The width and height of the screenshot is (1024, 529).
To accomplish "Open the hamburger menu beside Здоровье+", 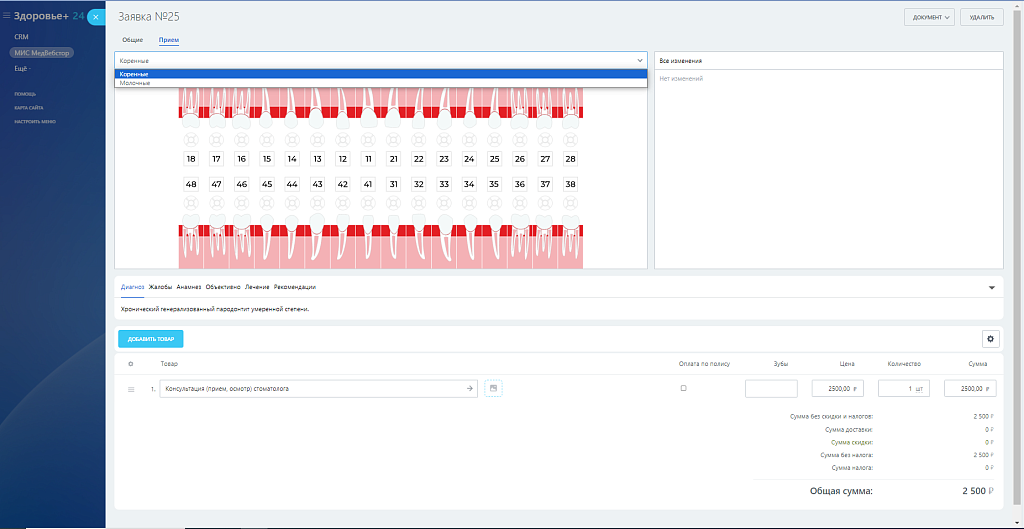I will point(7,16).
